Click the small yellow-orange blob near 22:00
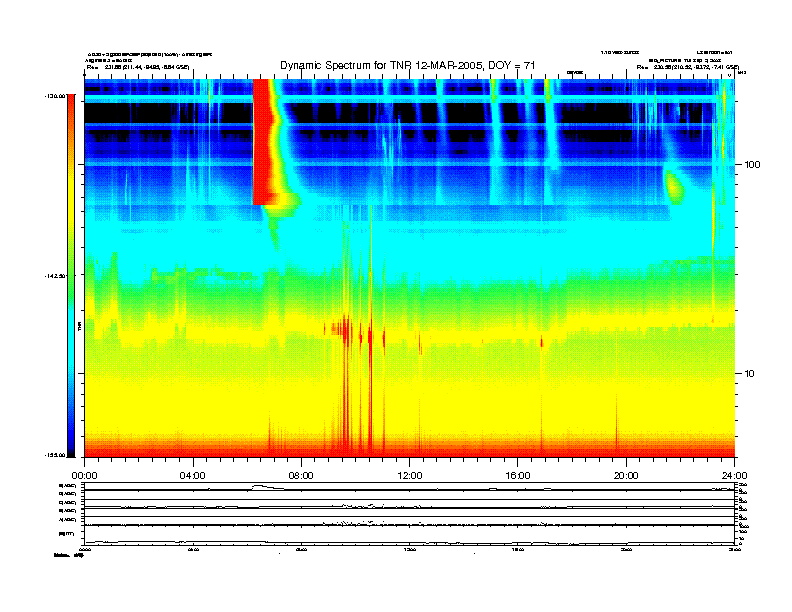This screenshot has width=792, height=612. [675, 185]
